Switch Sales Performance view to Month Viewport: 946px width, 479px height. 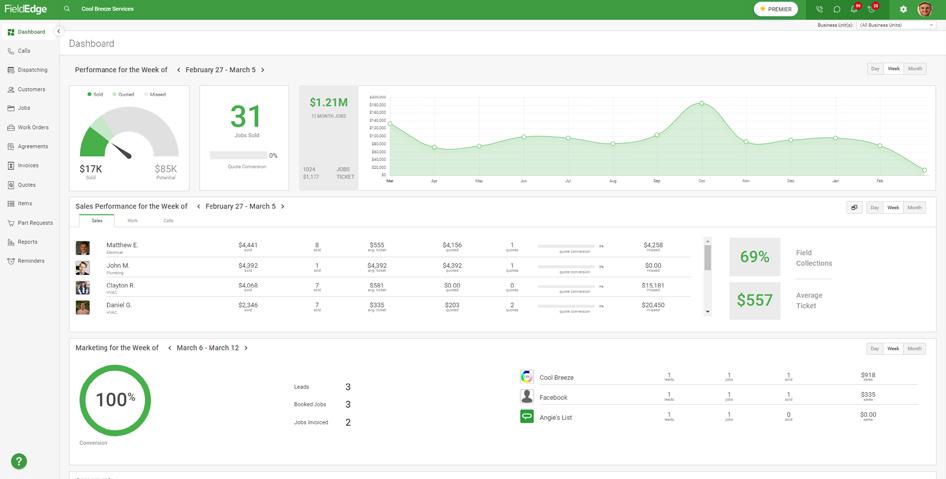[x=915, y=208]
